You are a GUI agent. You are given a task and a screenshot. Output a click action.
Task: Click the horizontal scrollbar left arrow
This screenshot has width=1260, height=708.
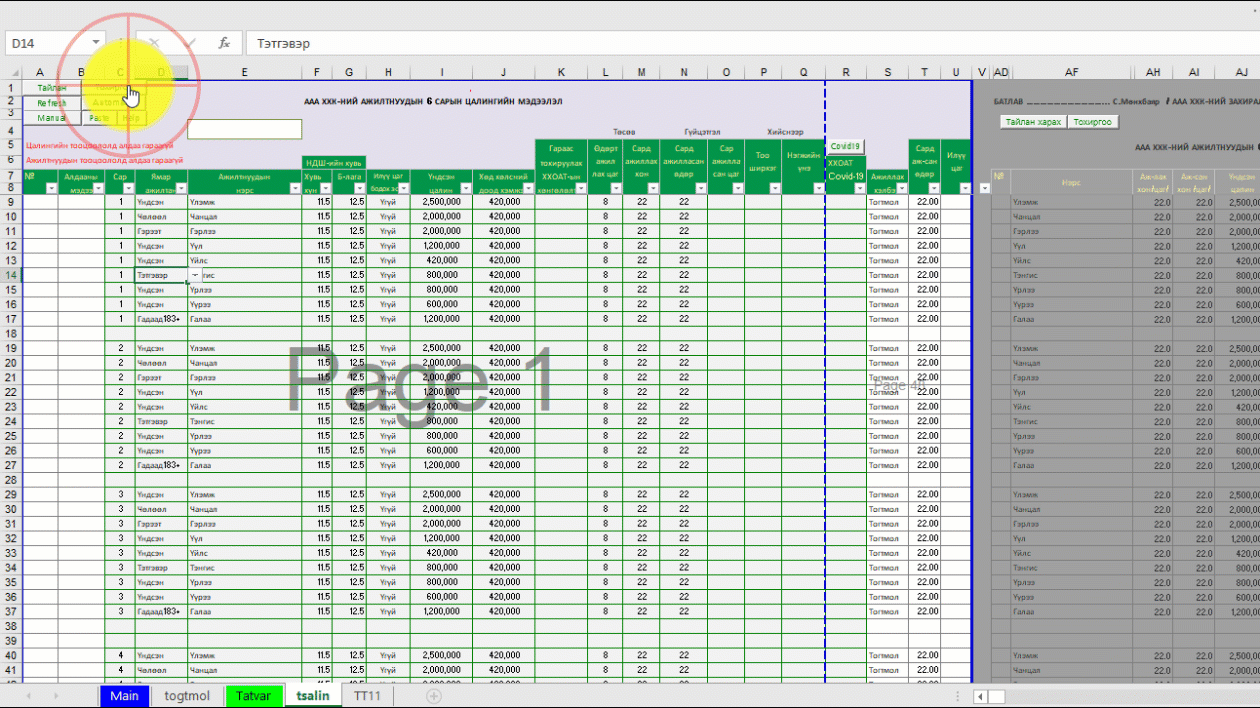tap(982, 696)
